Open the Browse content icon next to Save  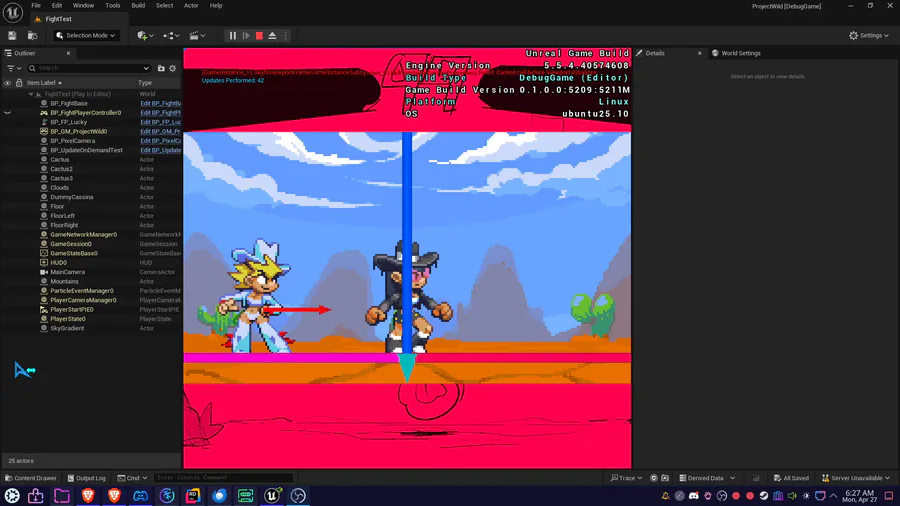33,36
